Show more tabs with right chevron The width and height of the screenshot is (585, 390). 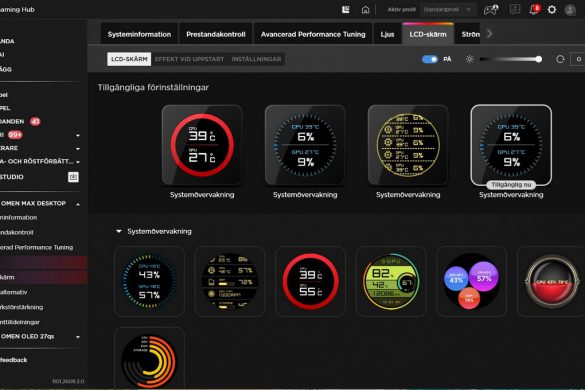pyautogui.click(x=489, y=34)
